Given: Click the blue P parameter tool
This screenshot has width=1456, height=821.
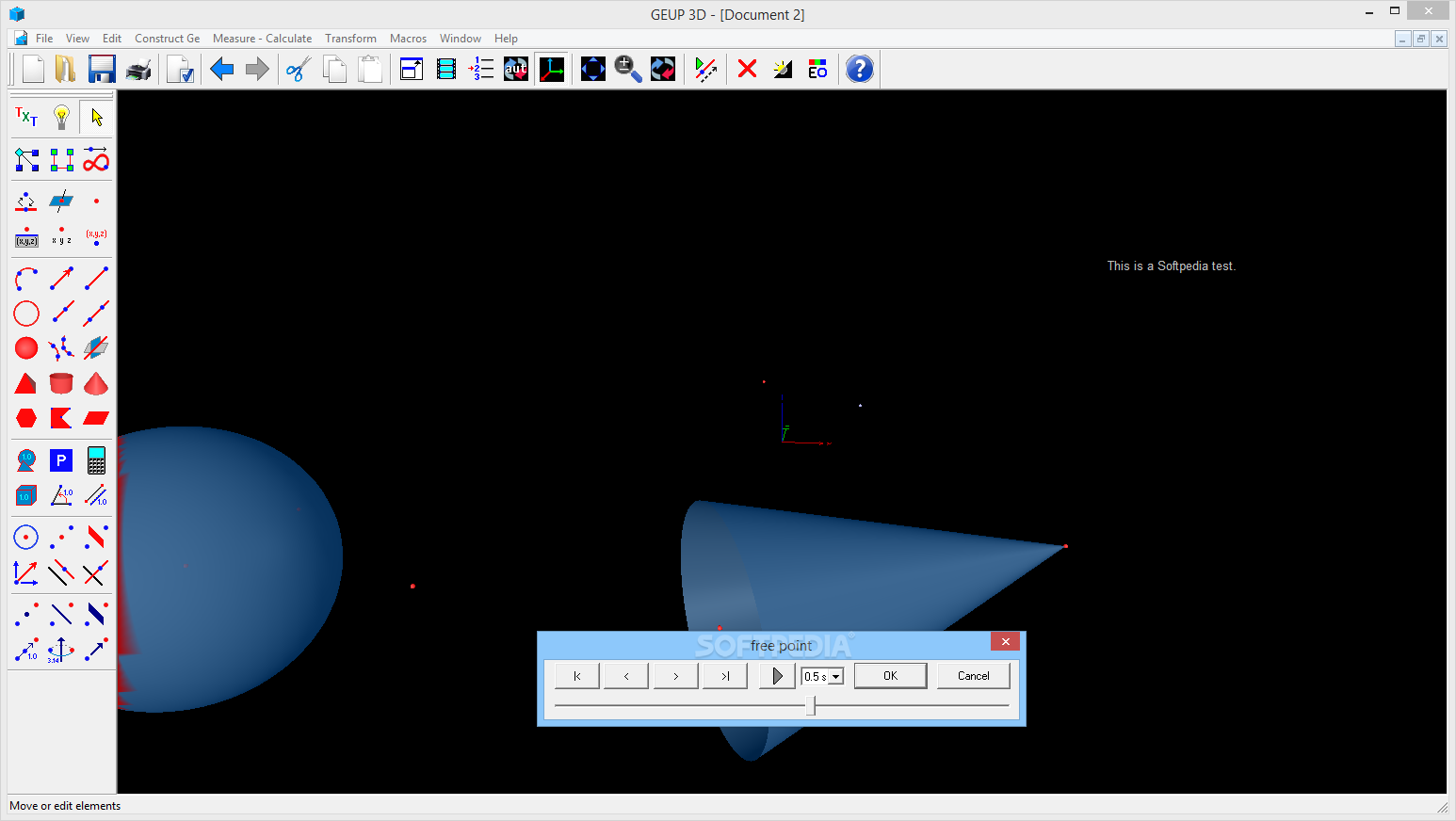Looking at the screenshot, I should tap(61, 460).
